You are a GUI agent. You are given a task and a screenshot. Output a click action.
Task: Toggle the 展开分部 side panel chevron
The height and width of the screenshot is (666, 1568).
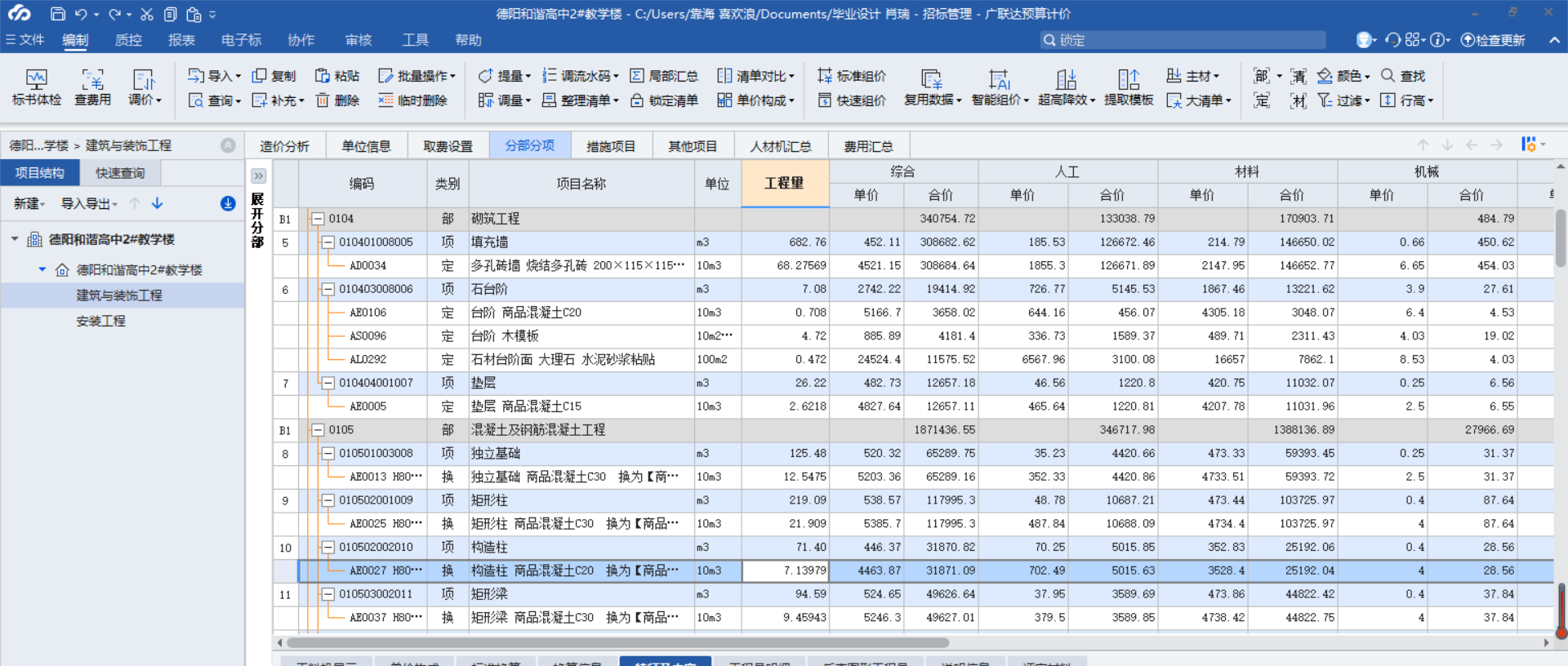click(258, 176)
